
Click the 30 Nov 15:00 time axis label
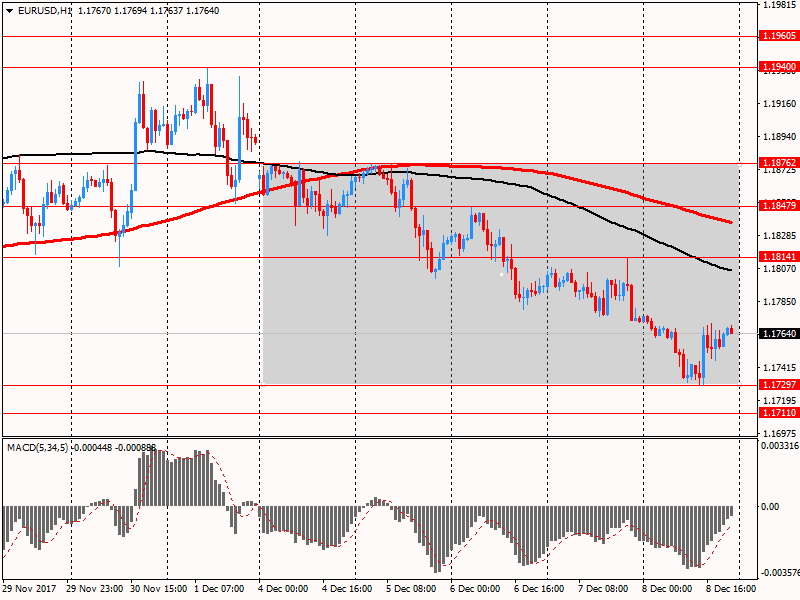159,588
